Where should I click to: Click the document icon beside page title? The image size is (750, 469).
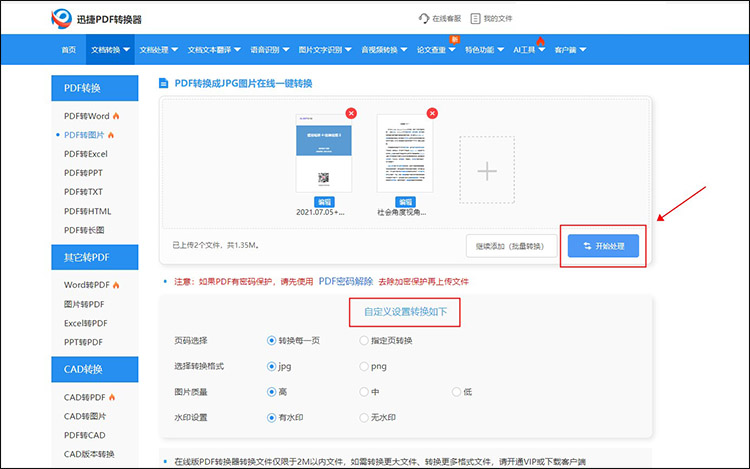tap(164, 84)
